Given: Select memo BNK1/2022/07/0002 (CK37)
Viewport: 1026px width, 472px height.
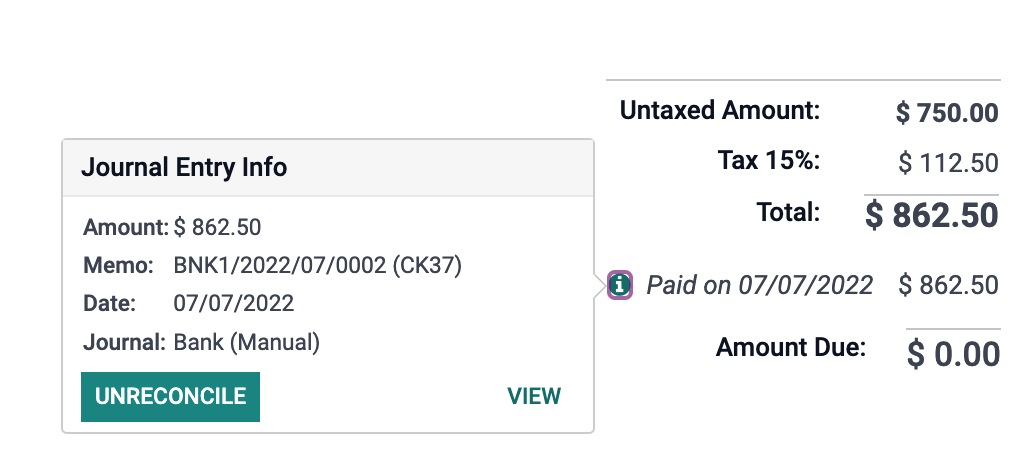Looking at the screenshot, I should click(317, 266).
